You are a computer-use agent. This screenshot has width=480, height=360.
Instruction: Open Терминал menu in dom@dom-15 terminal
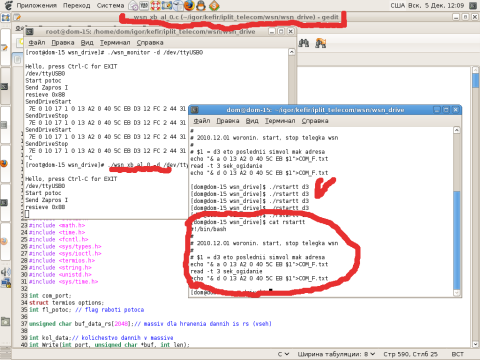coord(280,121)
